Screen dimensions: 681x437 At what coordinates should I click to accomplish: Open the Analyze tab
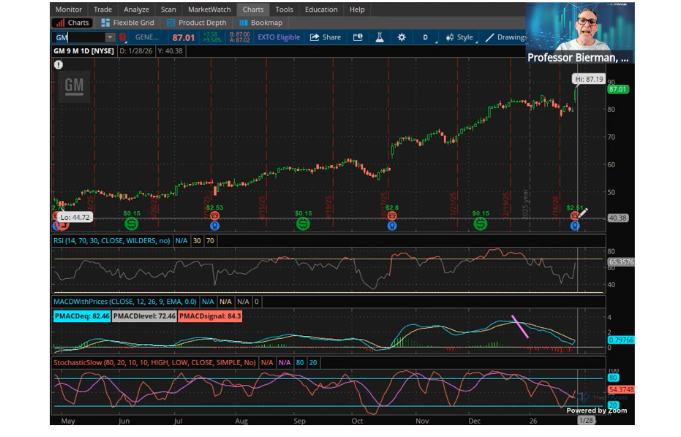136,9
